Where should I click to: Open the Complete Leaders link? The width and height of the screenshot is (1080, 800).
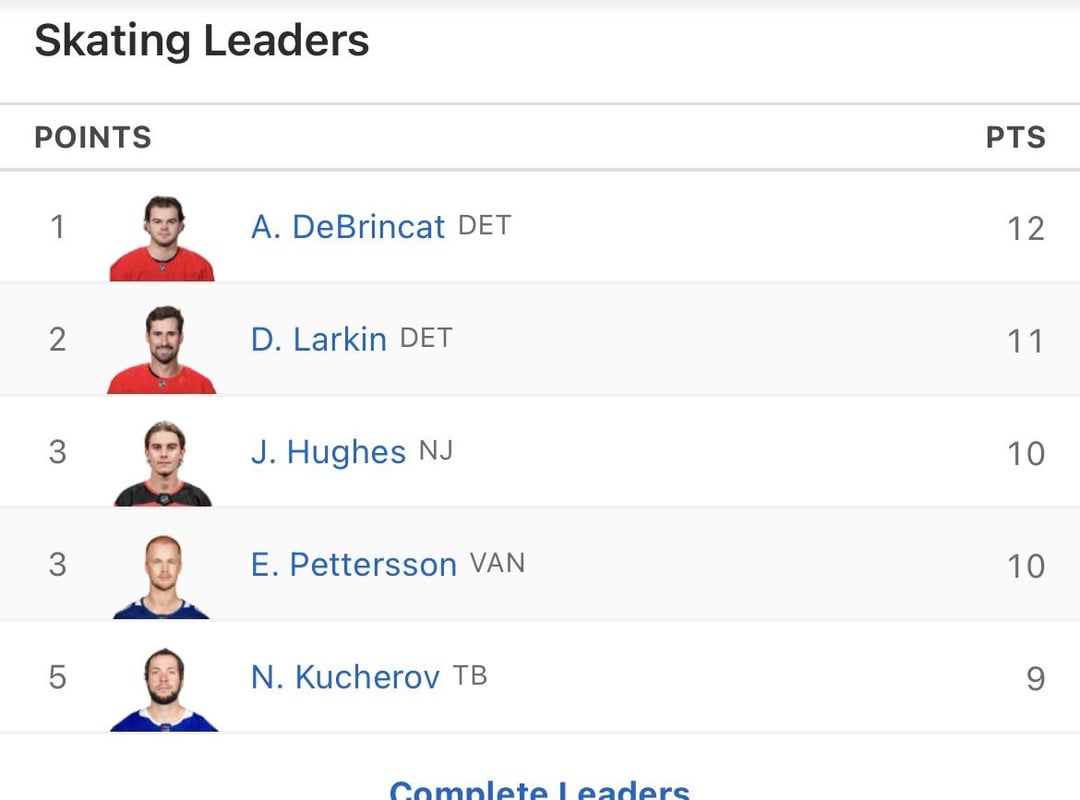coord(539,790)
